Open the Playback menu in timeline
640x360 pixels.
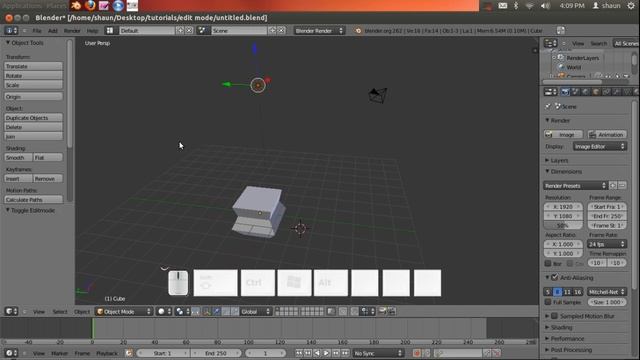[x=107, y=353]
